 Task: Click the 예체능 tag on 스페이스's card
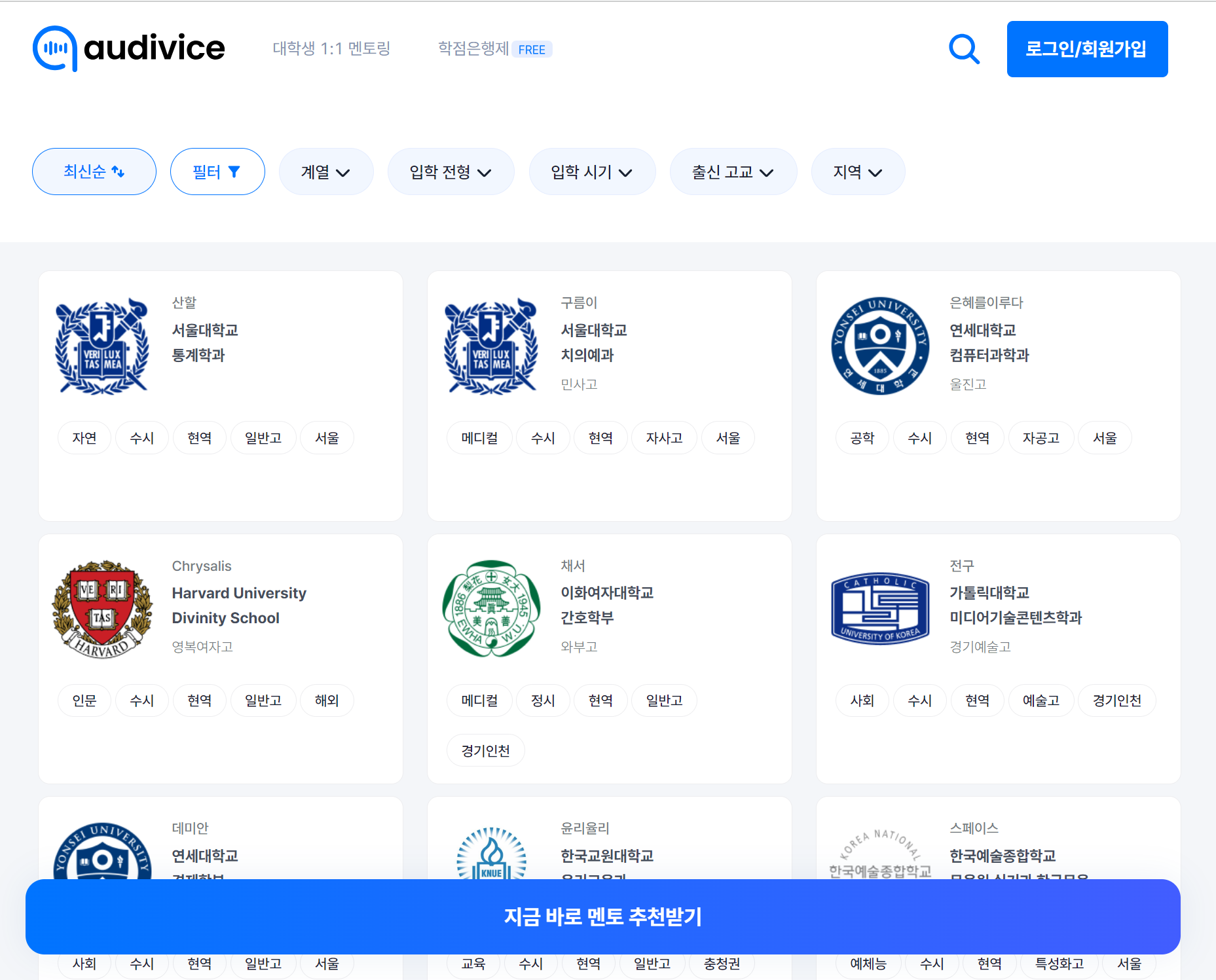click(x=868, y=964)
